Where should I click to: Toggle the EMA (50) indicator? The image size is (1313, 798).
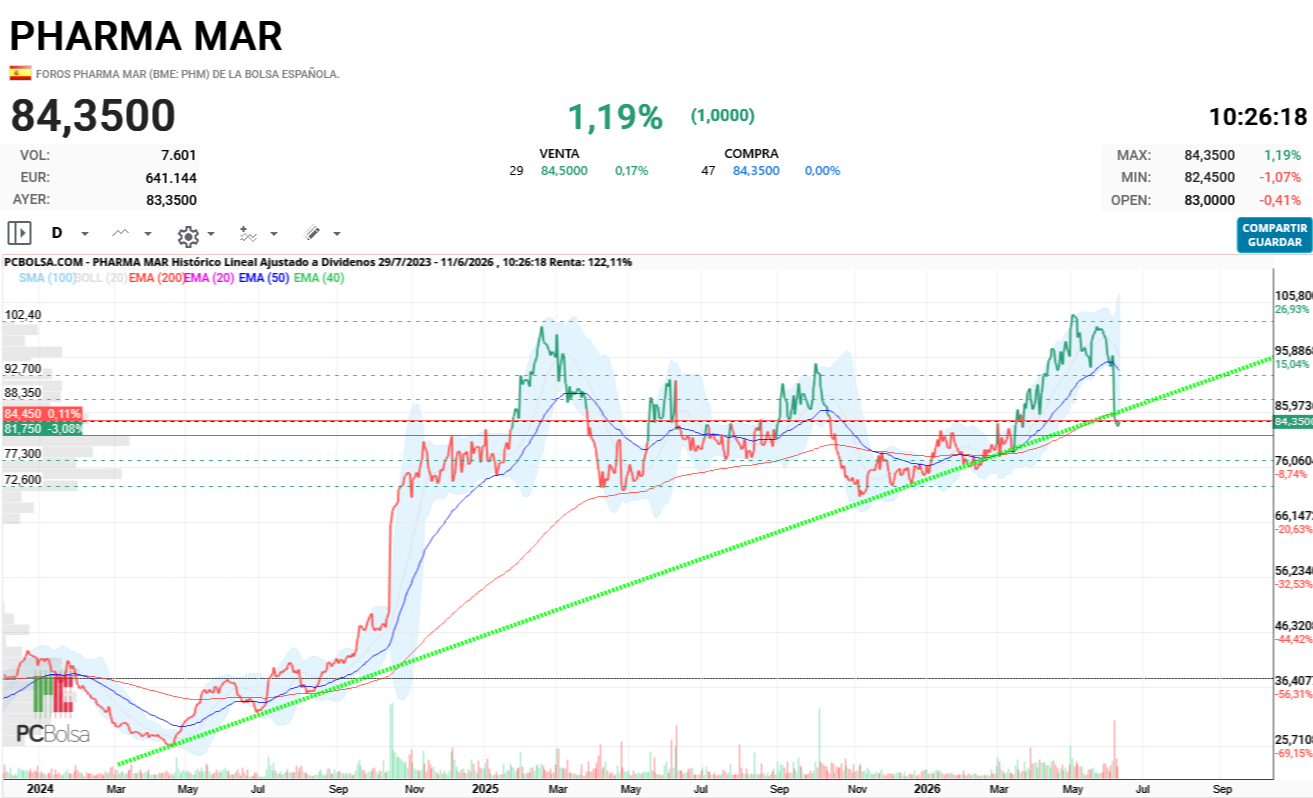(264, 278)
